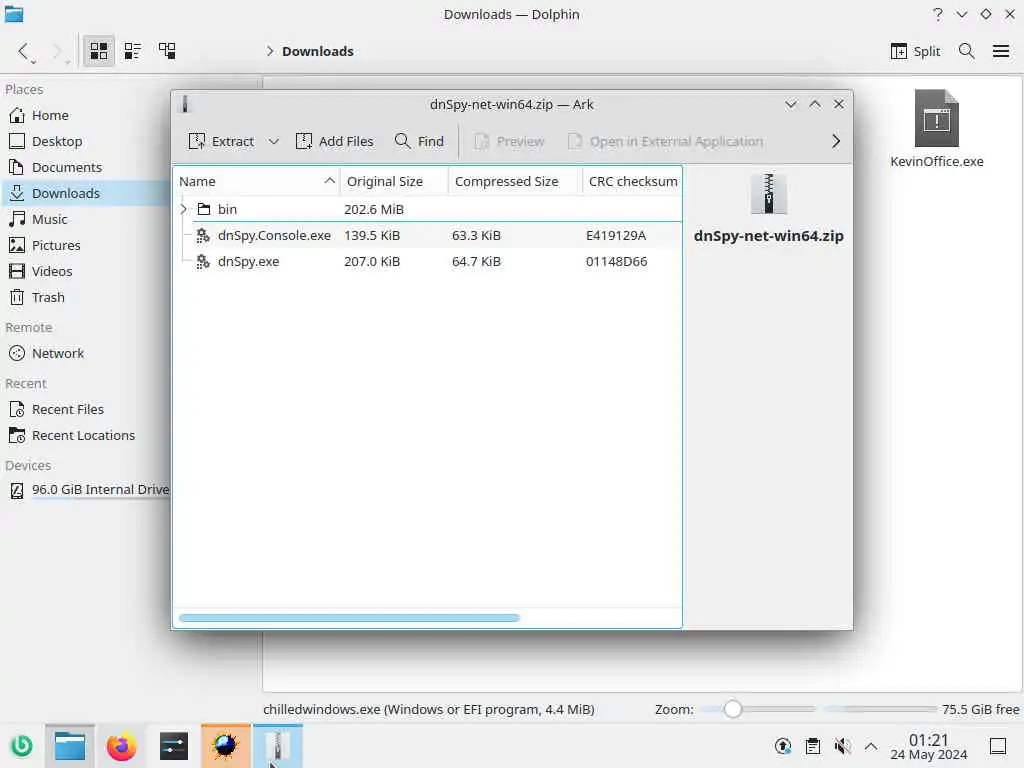
Task: Click the Downloads breadcrumb
Action: click(x=318, y=51)
